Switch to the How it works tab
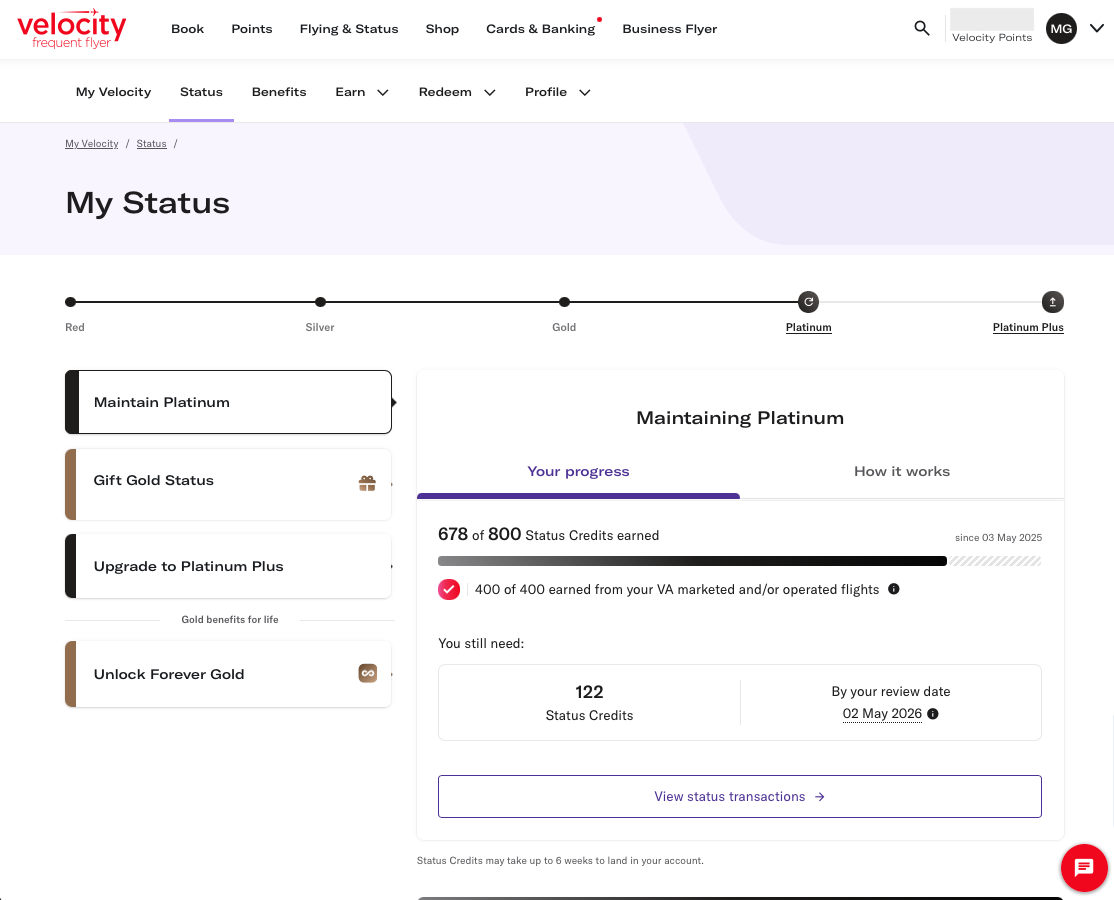1114x900 pixels. (902, 472)
